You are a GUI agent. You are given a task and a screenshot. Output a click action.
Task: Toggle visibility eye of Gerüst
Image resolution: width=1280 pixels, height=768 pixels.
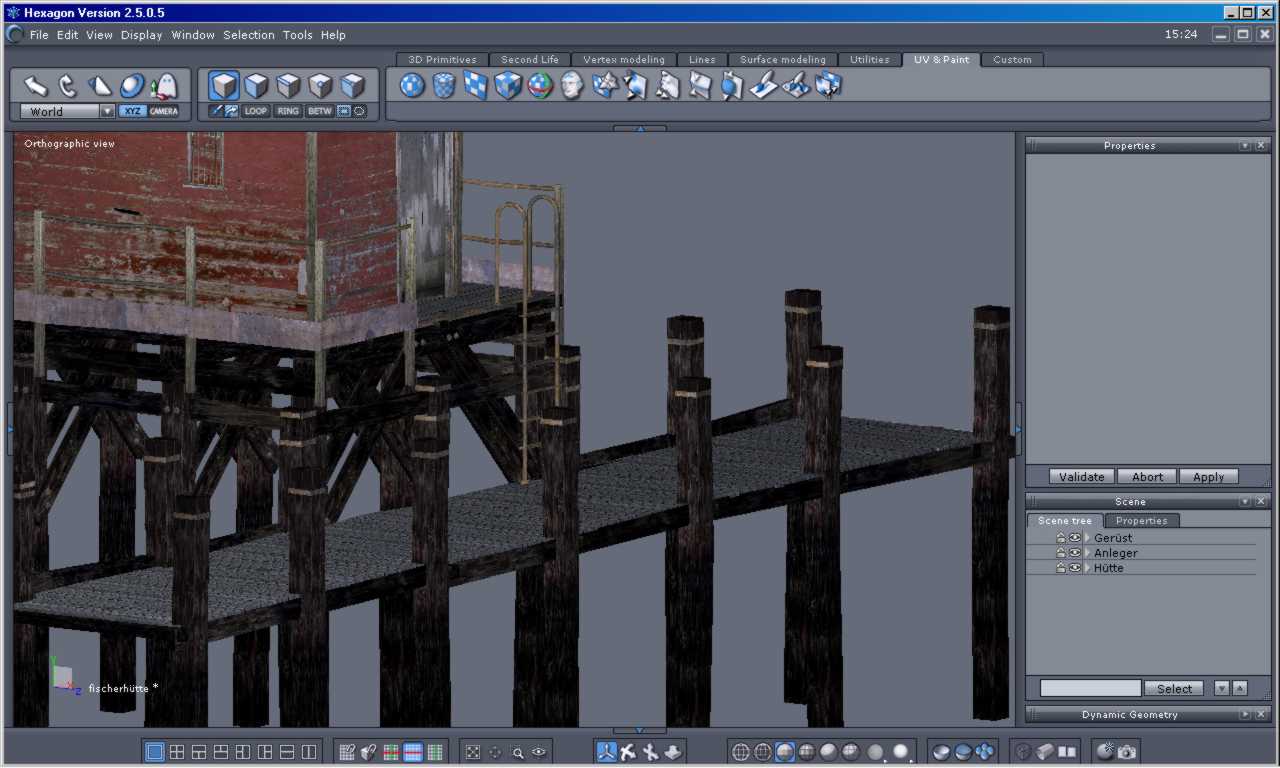pyautogui.click(x=1075, y=538)
